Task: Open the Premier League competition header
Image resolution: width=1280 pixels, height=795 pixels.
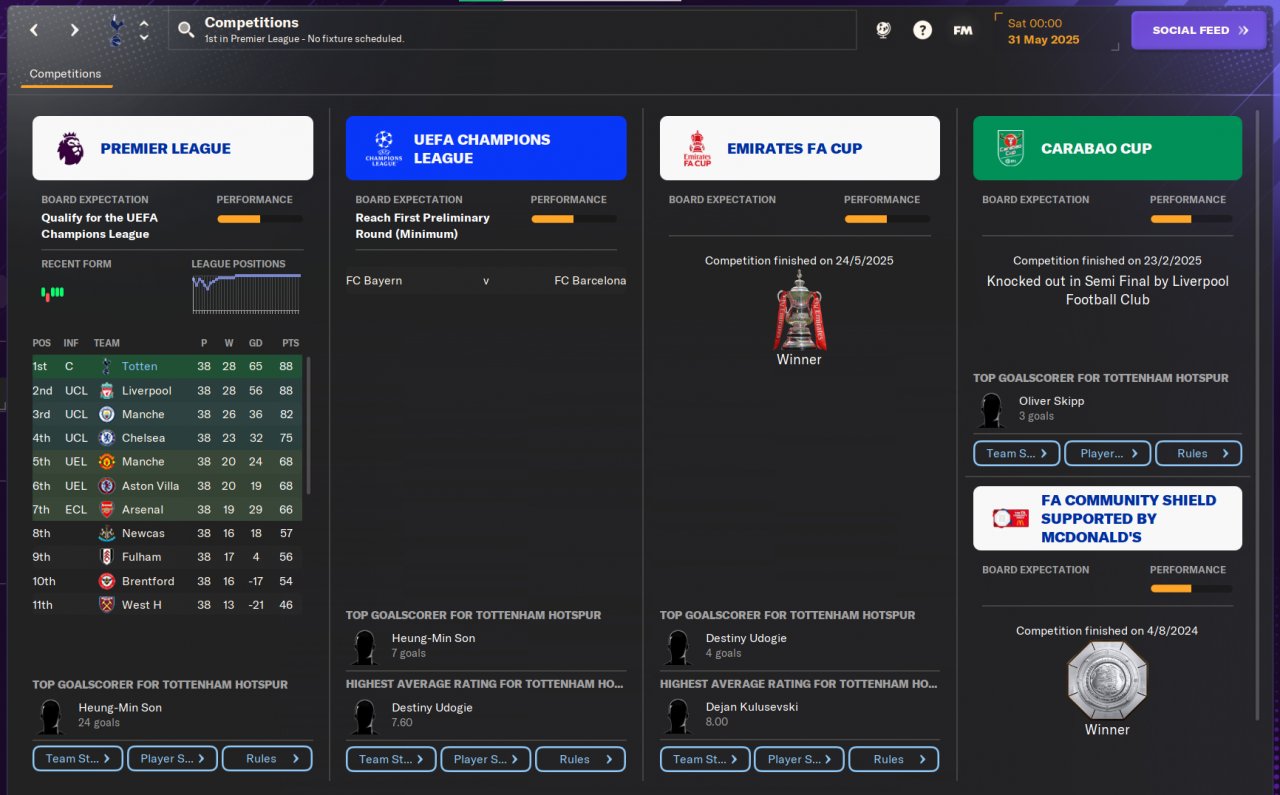Action: tap(173, 148)
